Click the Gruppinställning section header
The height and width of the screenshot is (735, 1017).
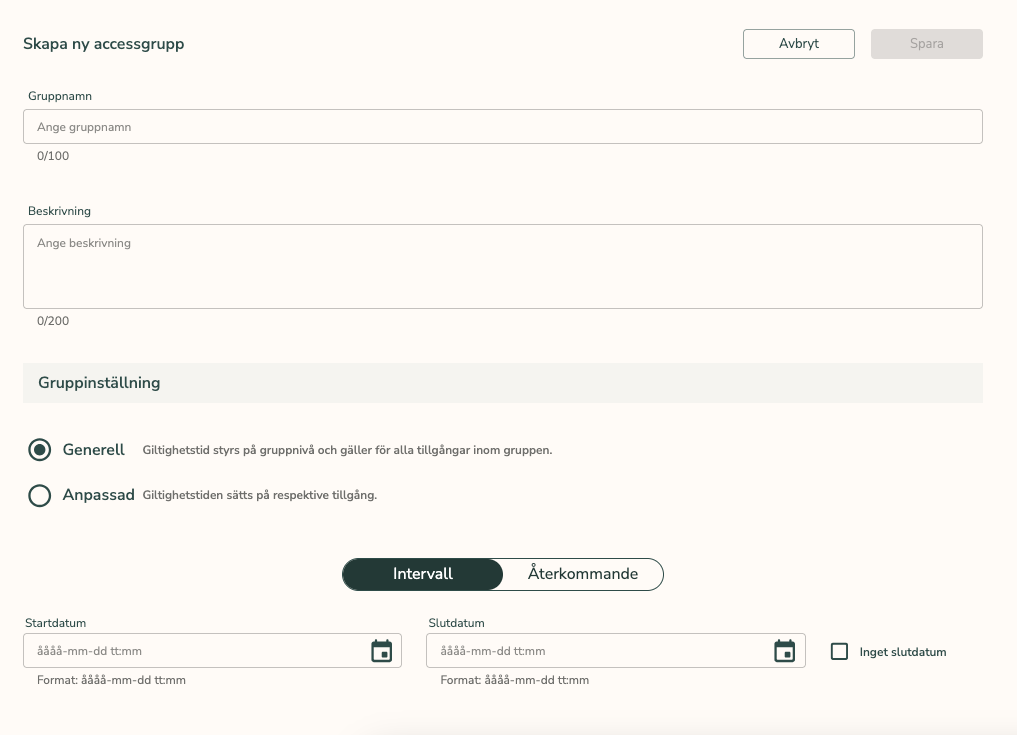(100, 383)
